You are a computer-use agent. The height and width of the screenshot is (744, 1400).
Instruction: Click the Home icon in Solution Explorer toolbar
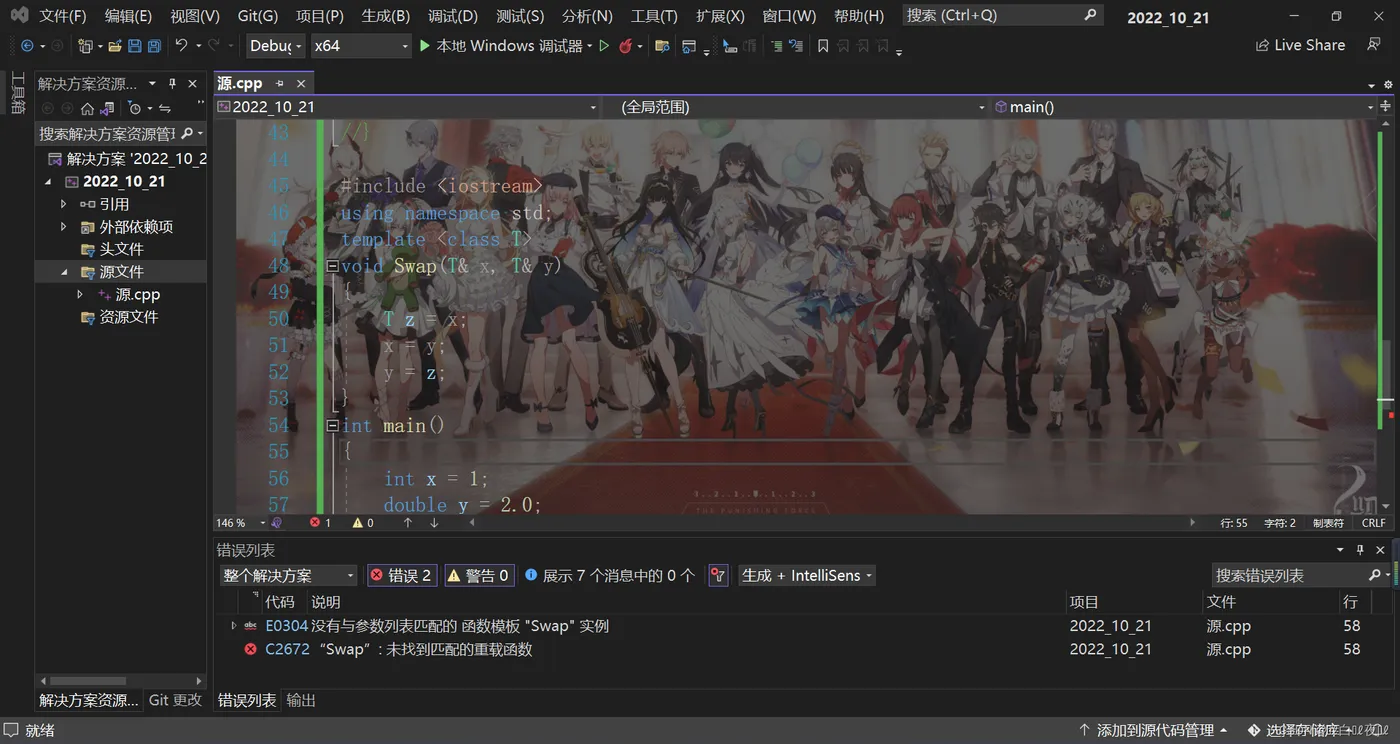click(x=87, y=108)
